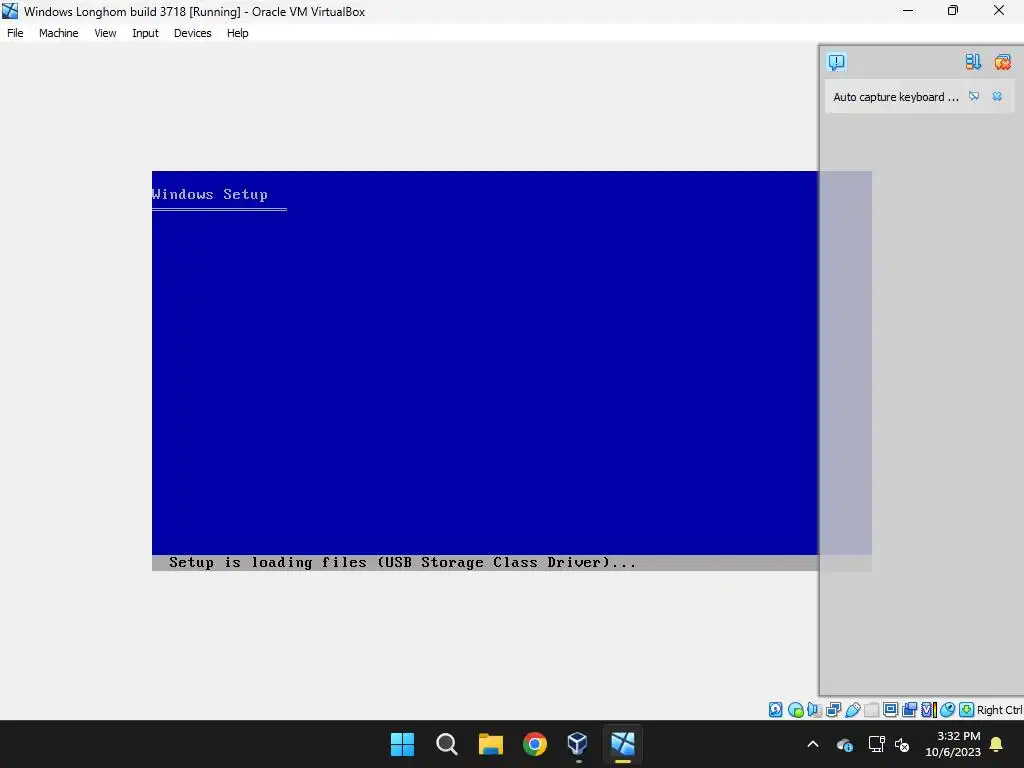Screen dimensions: 1024x768
Task: Click the Windows Setup heading text
Action: (x=210, y=195)
